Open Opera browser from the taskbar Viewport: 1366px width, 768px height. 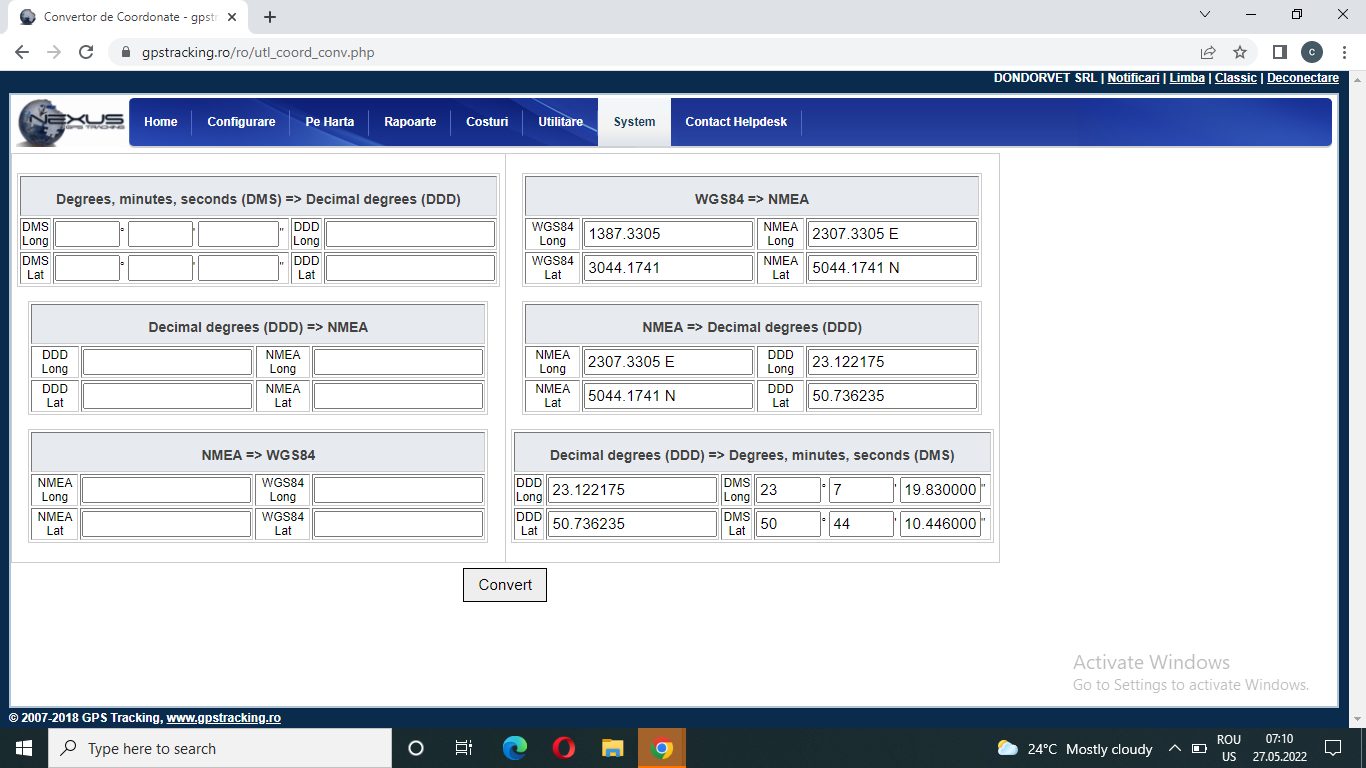coord(563,748)
